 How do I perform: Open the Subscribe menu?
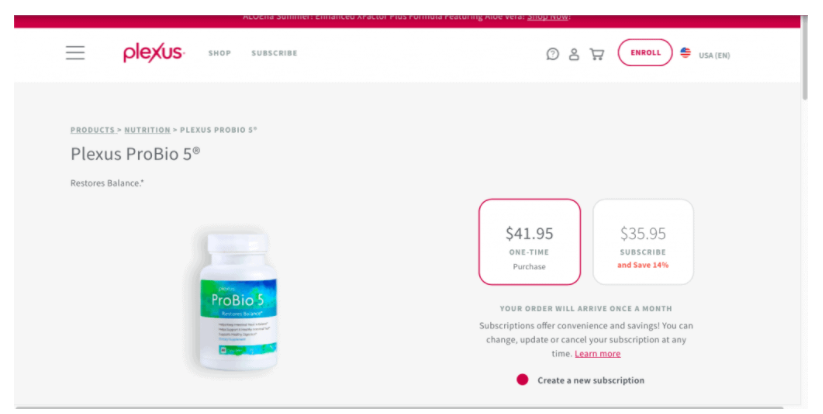click(x=274, y=53)
